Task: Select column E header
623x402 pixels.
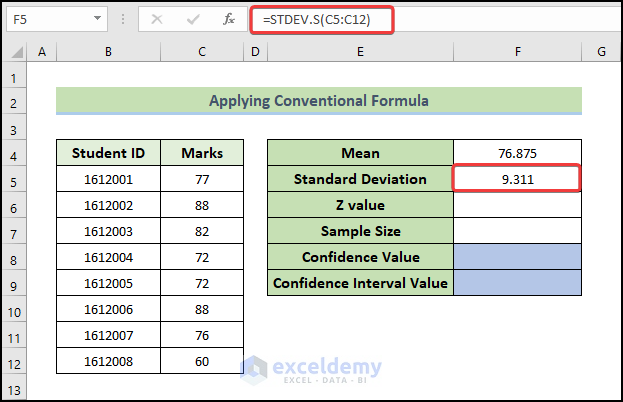Action: 360,52
